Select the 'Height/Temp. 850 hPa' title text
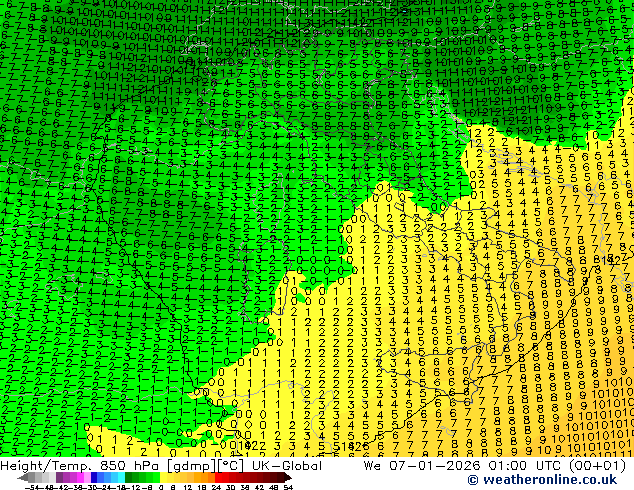 81,466
